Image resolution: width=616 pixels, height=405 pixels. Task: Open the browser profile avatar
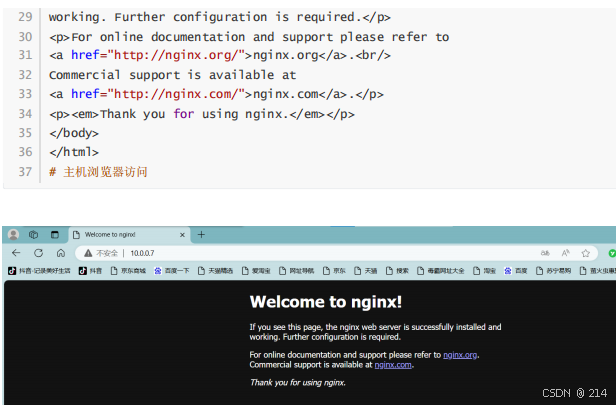[x=13, y=235]
